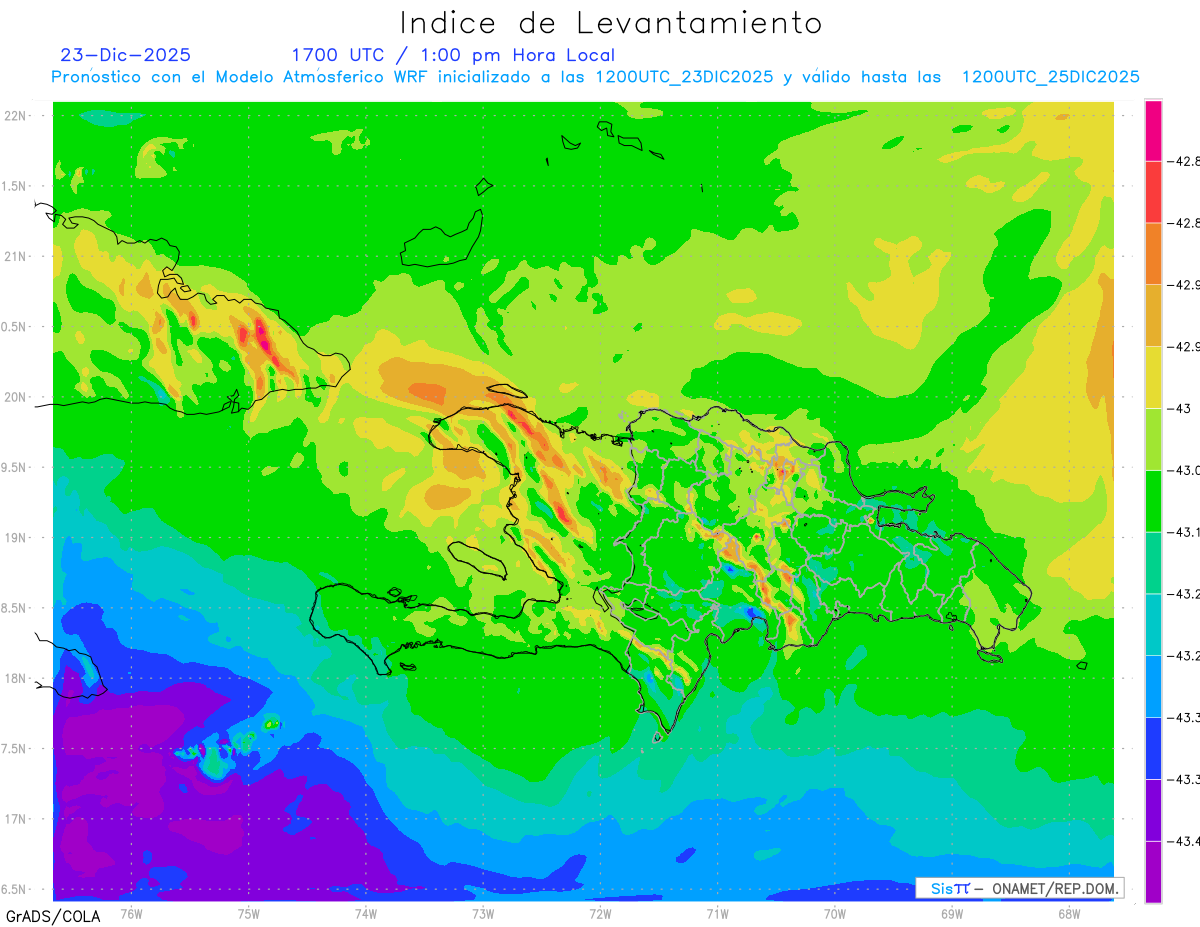The width and height of the screenshot is (1200, 927).
Task: Click the '19N' latitude label
Action: click(16, 538)
